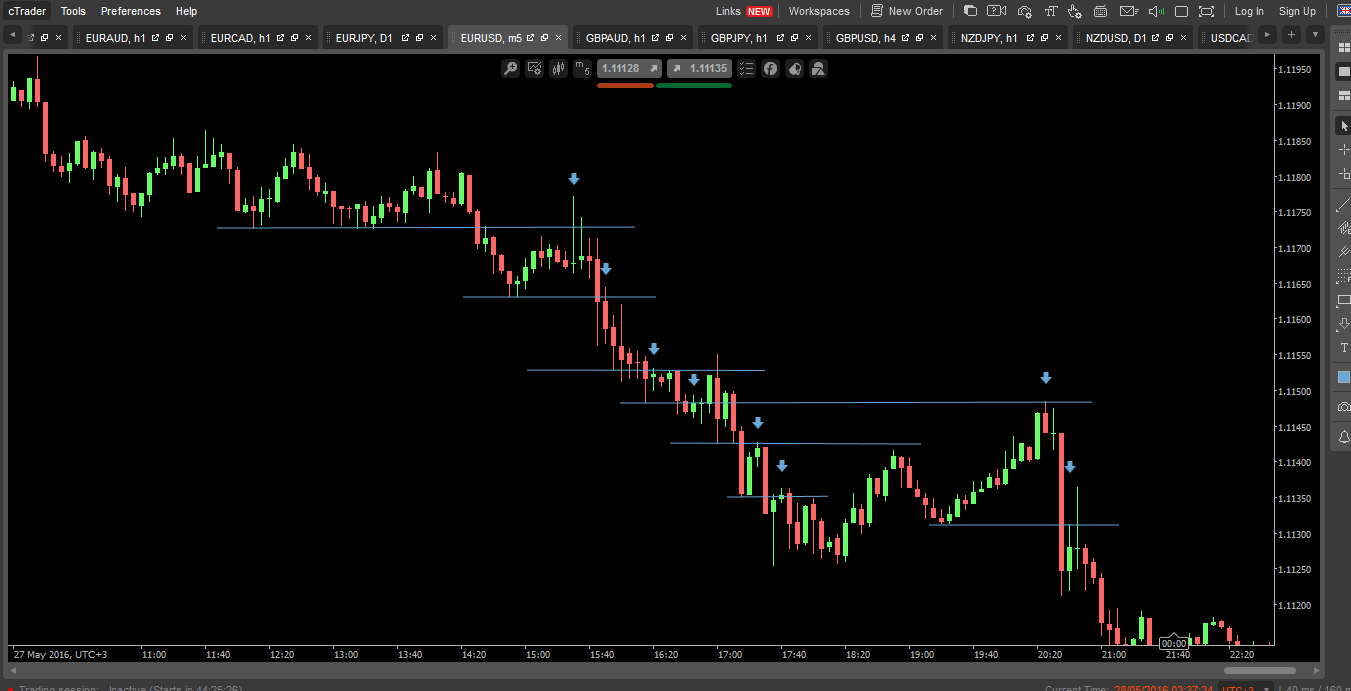Select the crosshair tool
This screenshot has height=691, width=1351.
pos(1344,150)
